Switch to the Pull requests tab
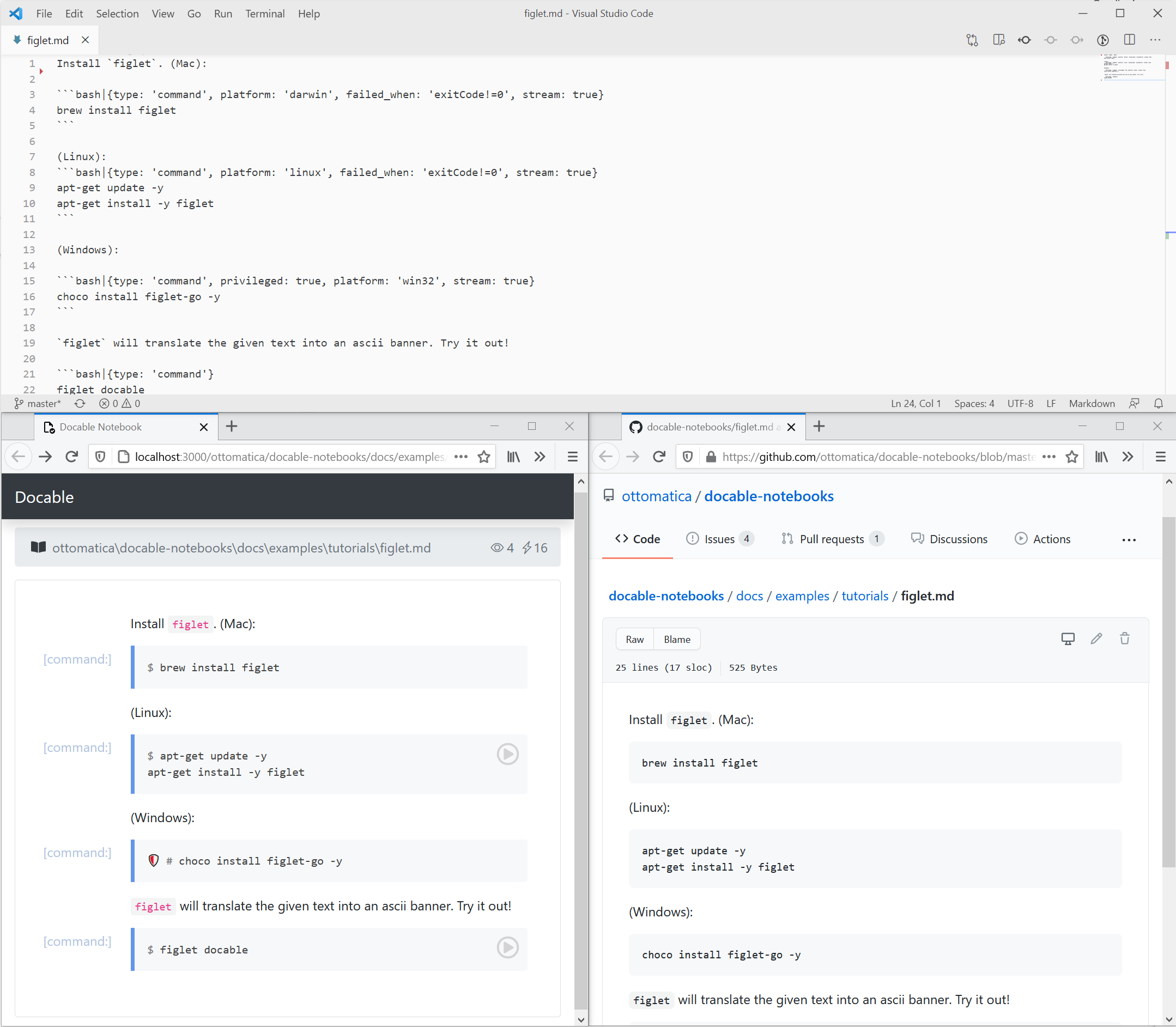1176x1027 pixels. point(831,539)
